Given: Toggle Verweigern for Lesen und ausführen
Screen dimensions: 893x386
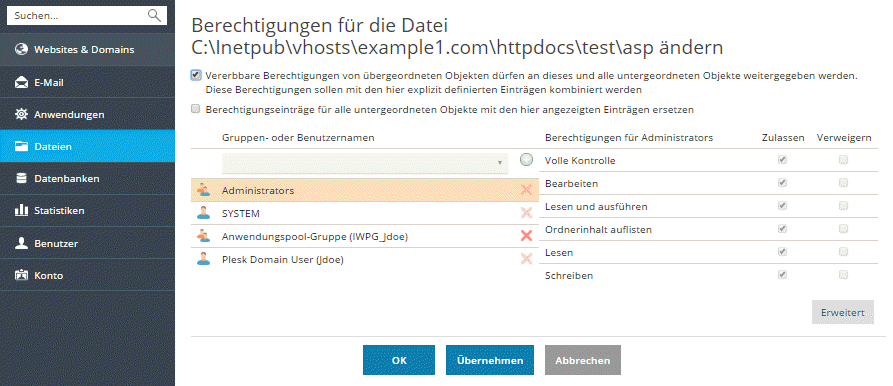Looking at the screenshot, I should coord(843,206).
